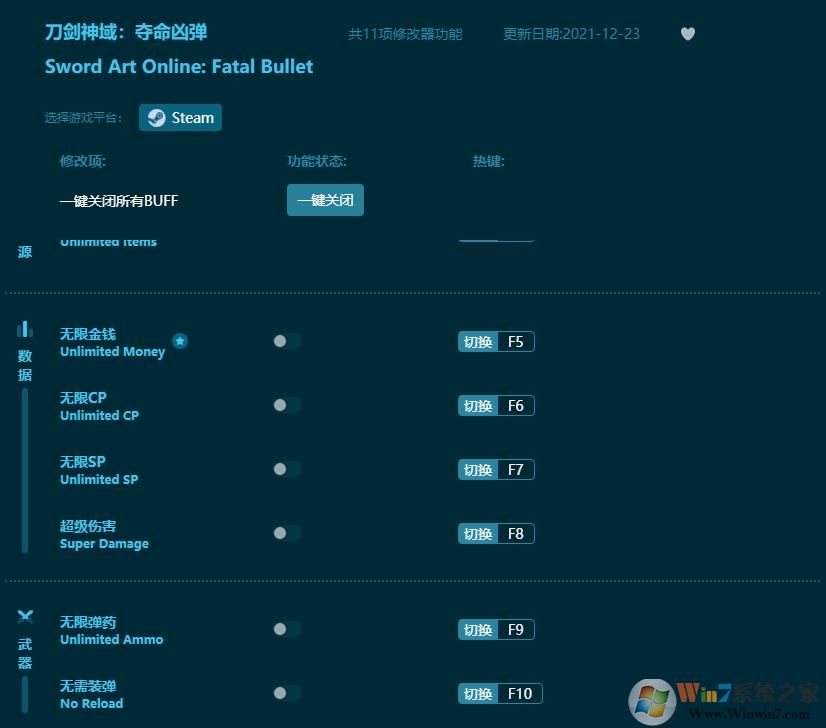Click the 修改项 column header
Viewport: 826px width, 728px height.
[x=83, y=161]
